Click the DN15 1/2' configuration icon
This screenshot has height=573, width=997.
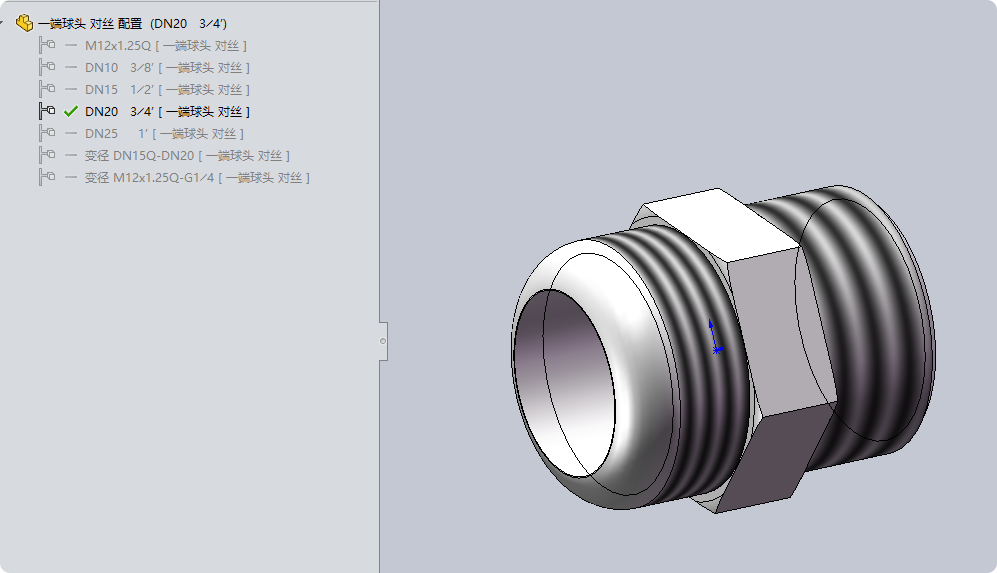47,89
